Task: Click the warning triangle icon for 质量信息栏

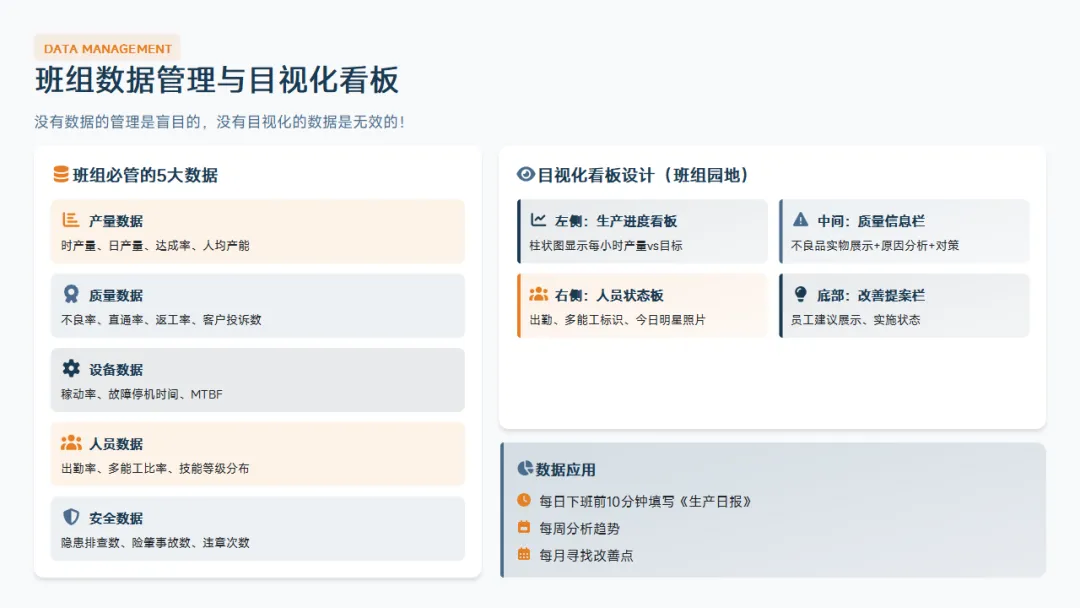Action: click(800, 220)
